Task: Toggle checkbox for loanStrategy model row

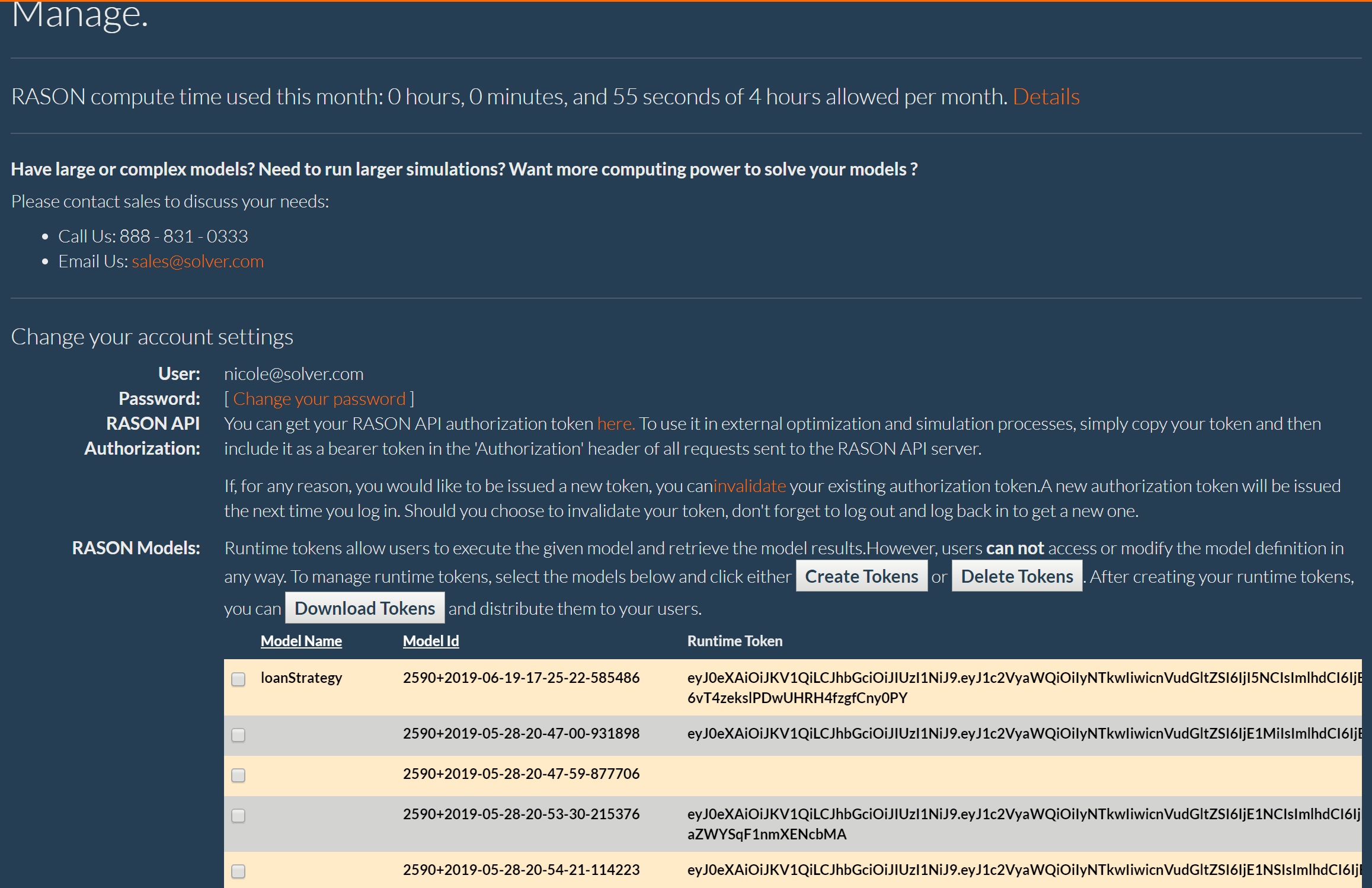Action: [x=238, y=678]
